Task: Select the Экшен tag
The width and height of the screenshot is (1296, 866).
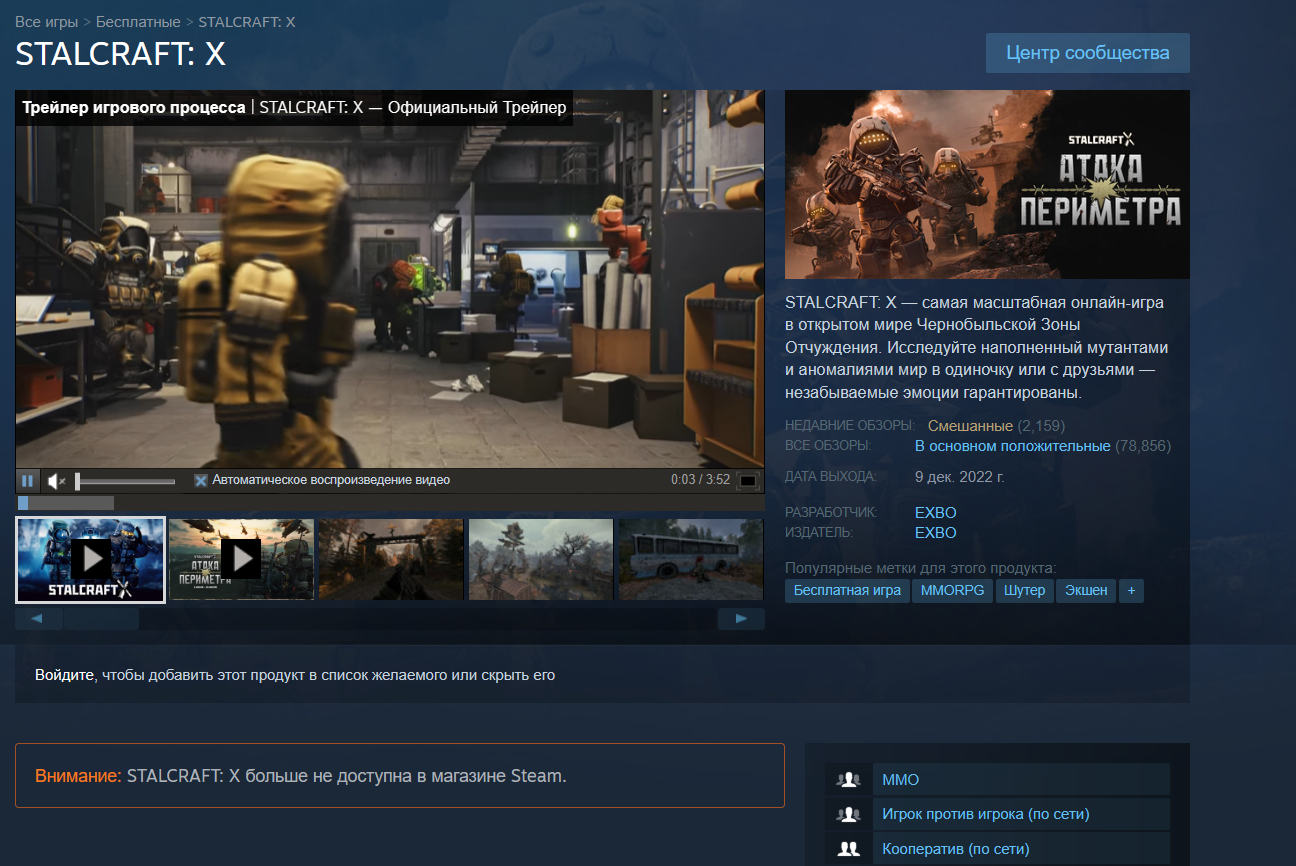Action: point(1086,591)
